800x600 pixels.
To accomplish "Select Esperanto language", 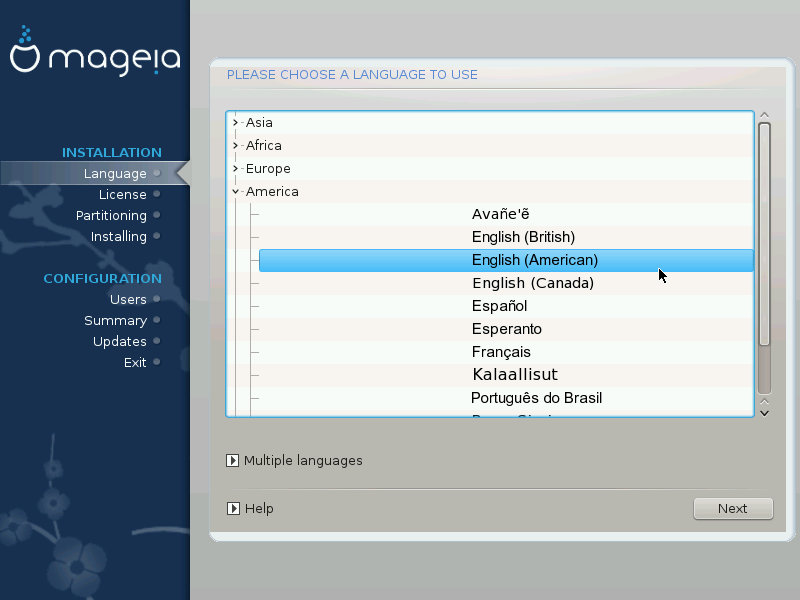I will click(507, 329).
